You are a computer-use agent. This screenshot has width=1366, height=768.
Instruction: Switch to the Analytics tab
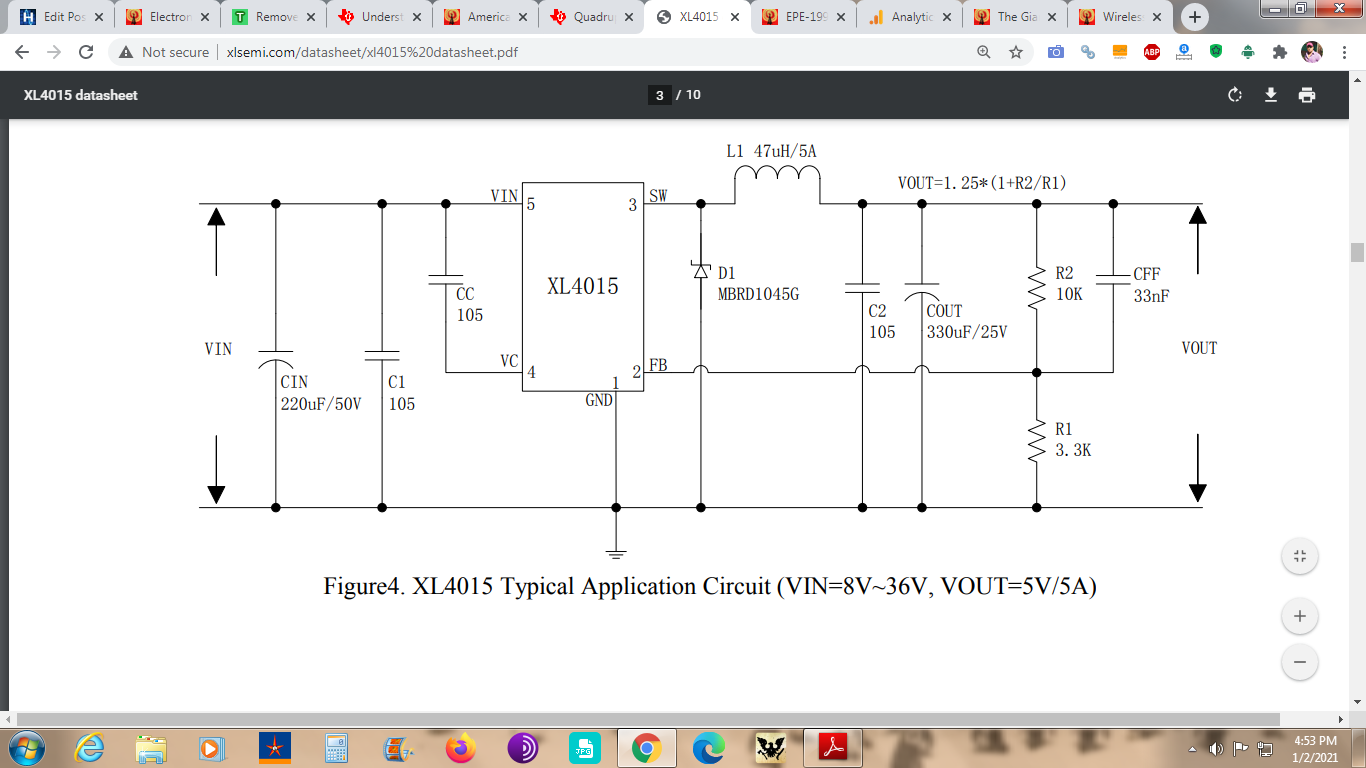coord(909,17)
